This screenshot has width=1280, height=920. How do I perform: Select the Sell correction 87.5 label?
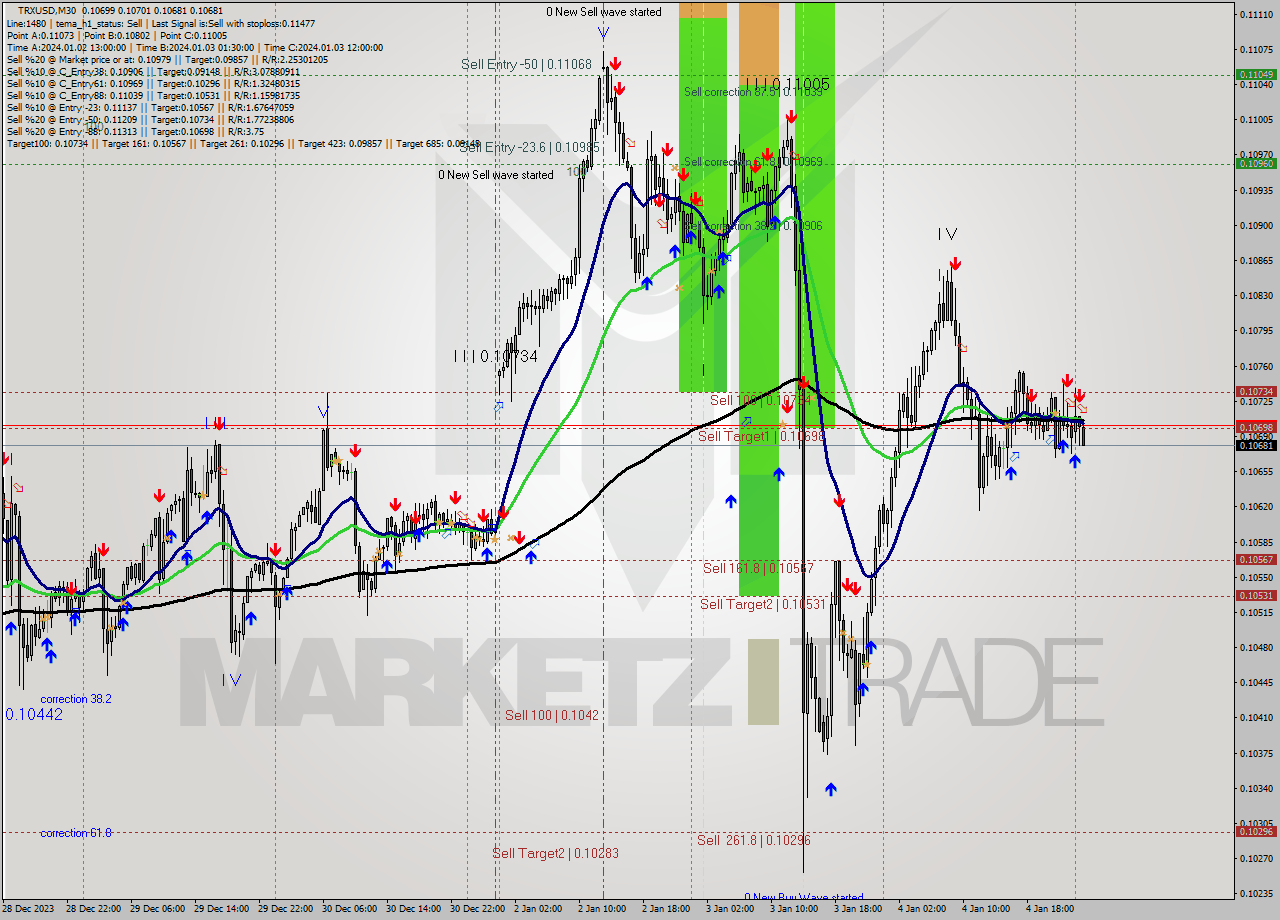[x=753, y=92]
